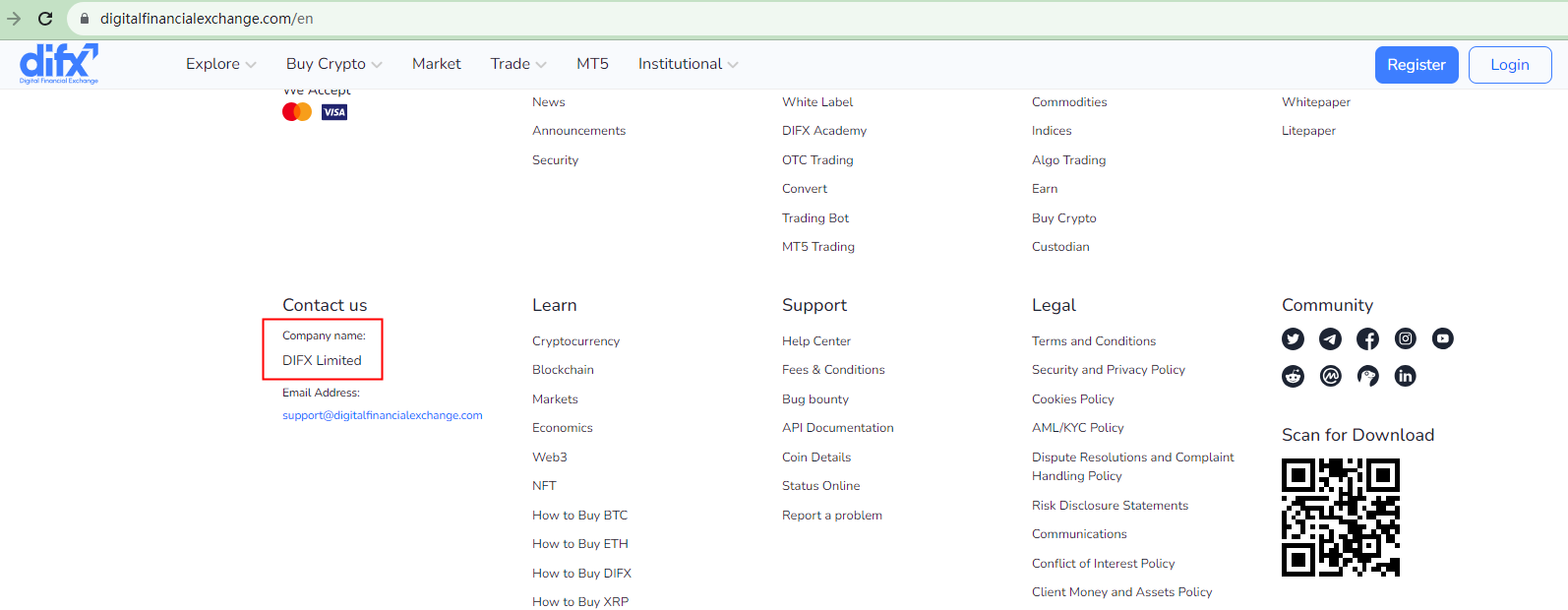Go forward in browser history
The width and height of the screenshot is (1568, 610).
tap(14, 19)
